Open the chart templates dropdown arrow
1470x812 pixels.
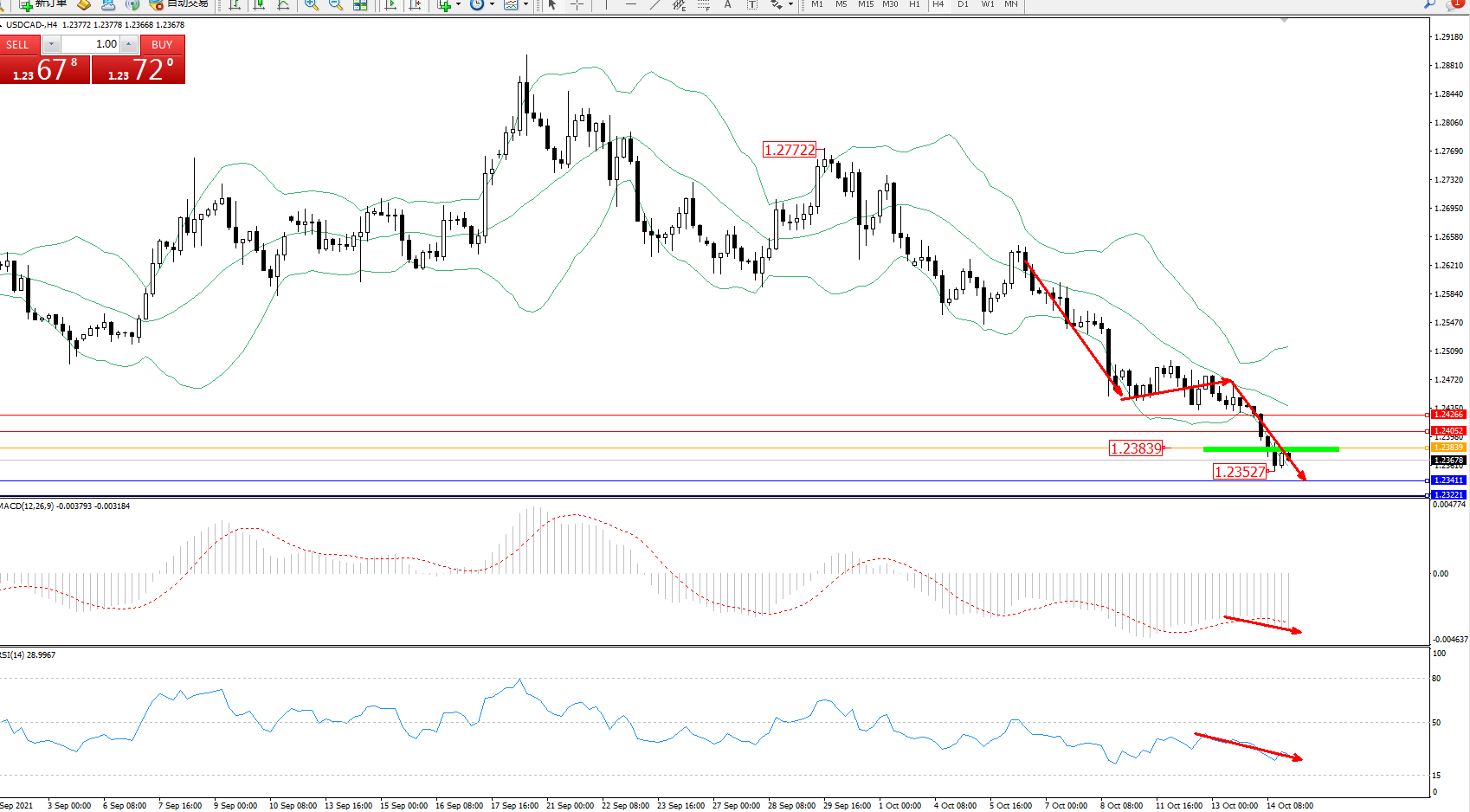click(x=525, y=5)
